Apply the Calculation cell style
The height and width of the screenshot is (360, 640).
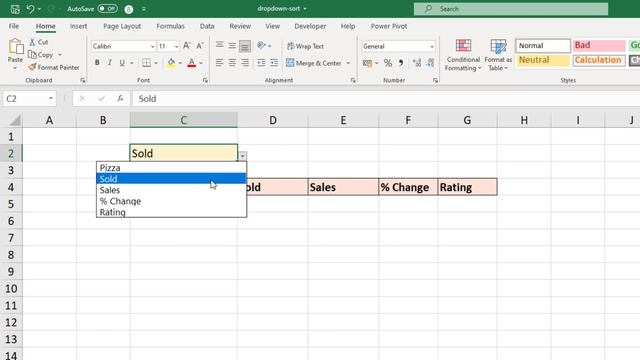599,60
